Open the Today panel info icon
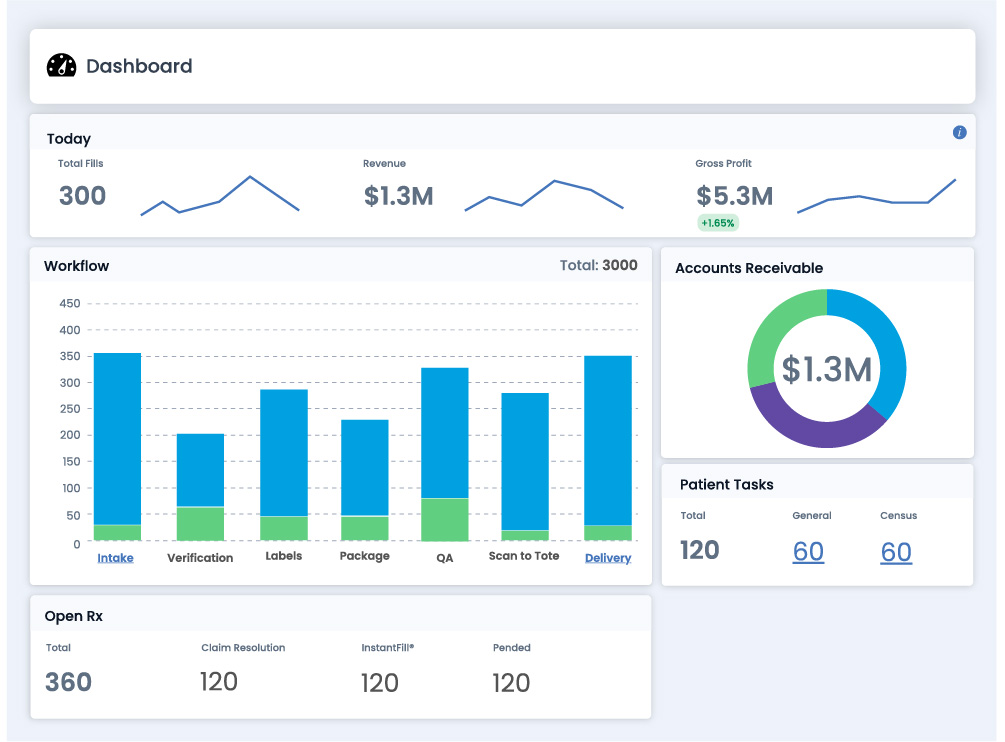The image size is (1005, 742). [x=959, y=132]
